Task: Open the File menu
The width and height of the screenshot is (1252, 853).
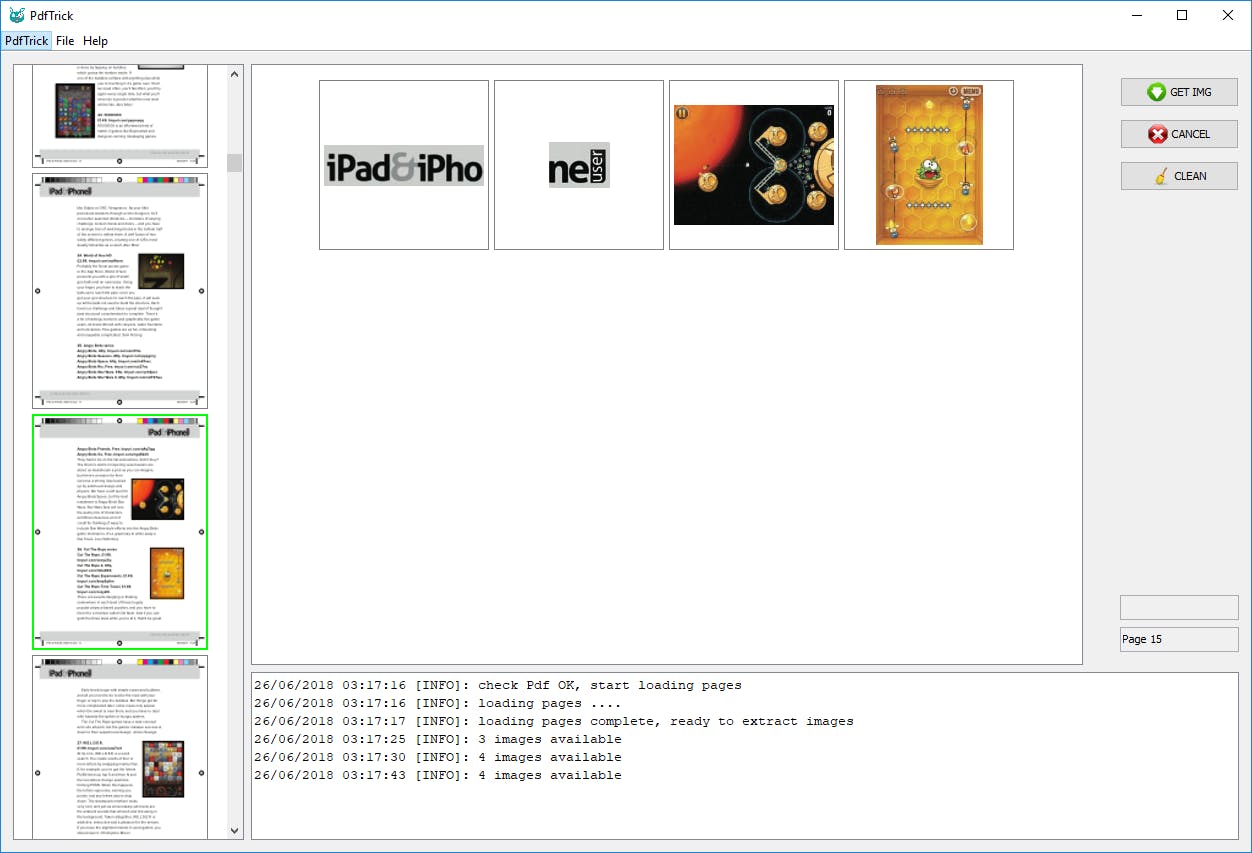Action: point(65,41)
